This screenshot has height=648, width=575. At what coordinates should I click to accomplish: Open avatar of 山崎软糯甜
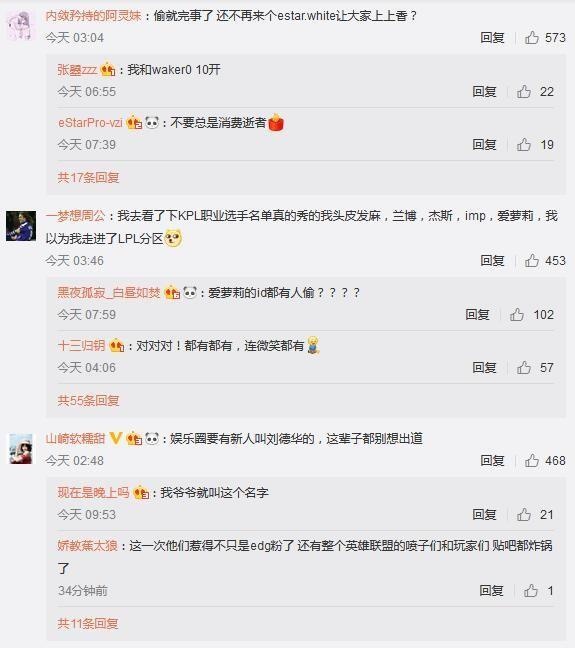point(21,449)
